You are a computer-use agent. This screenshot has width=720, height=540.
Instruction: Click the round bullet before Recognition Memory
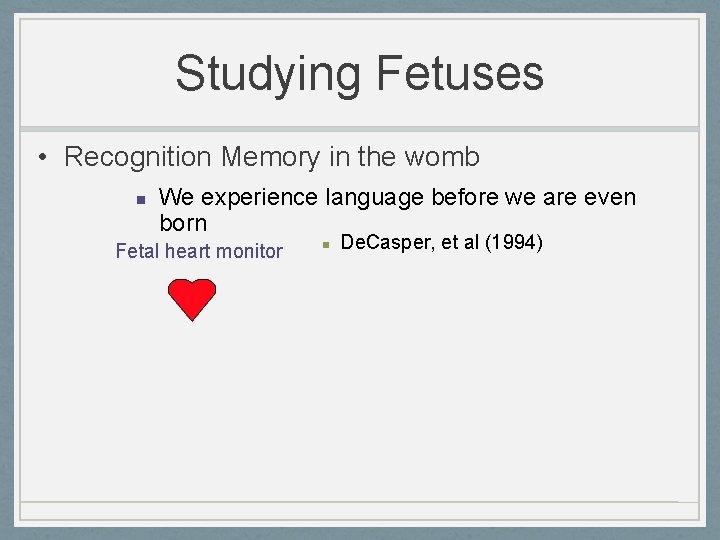(x=44, y=158)
